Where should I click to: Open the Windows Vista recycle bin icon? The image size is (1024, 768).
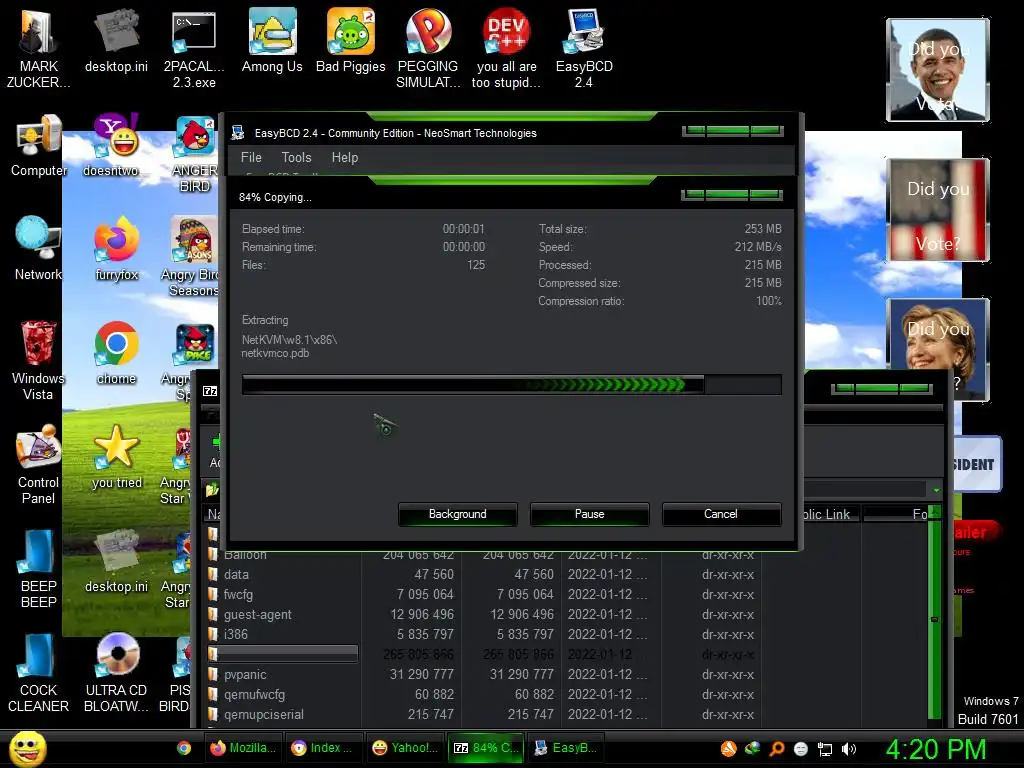pos(38,359)
